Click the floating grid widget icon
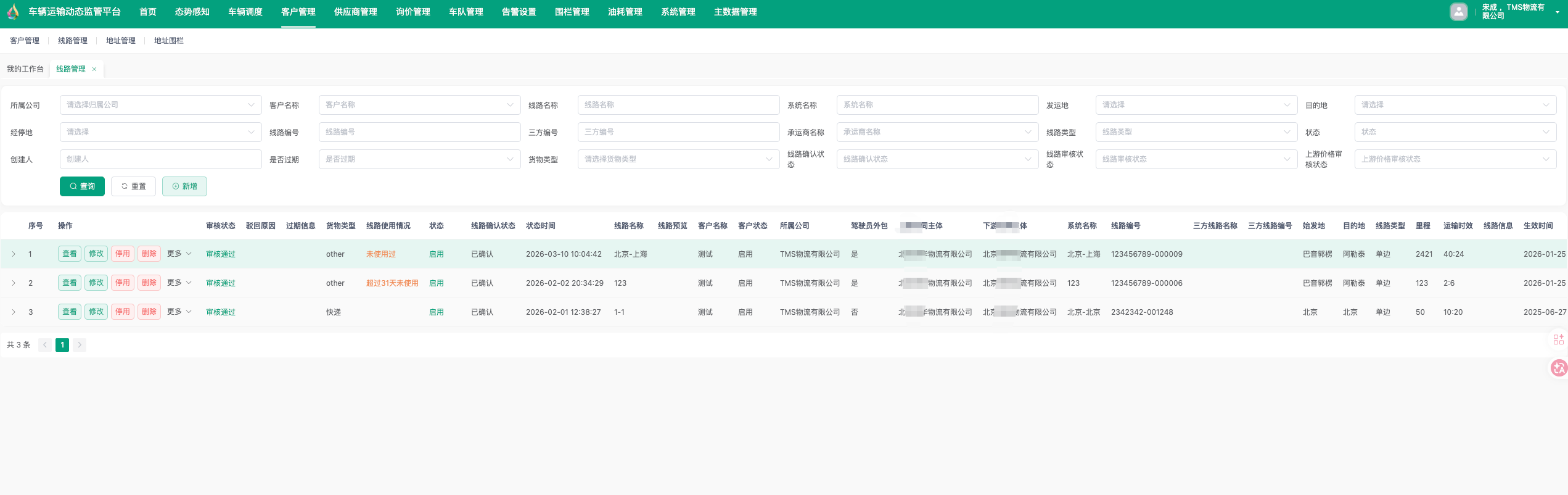Screen dimensions: 1568x495 tap(1558, 339)
